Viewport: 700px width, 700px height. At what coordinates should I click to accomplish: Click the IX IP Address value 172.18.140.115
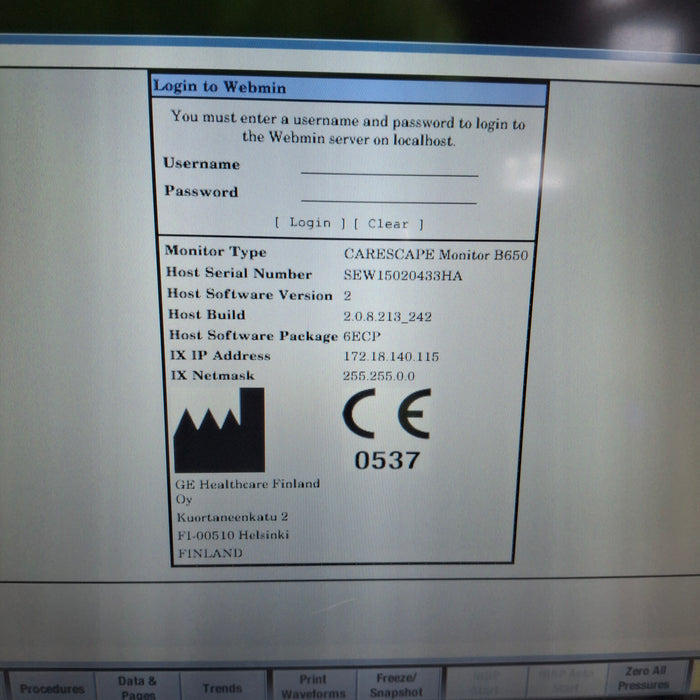pos(391,357)
